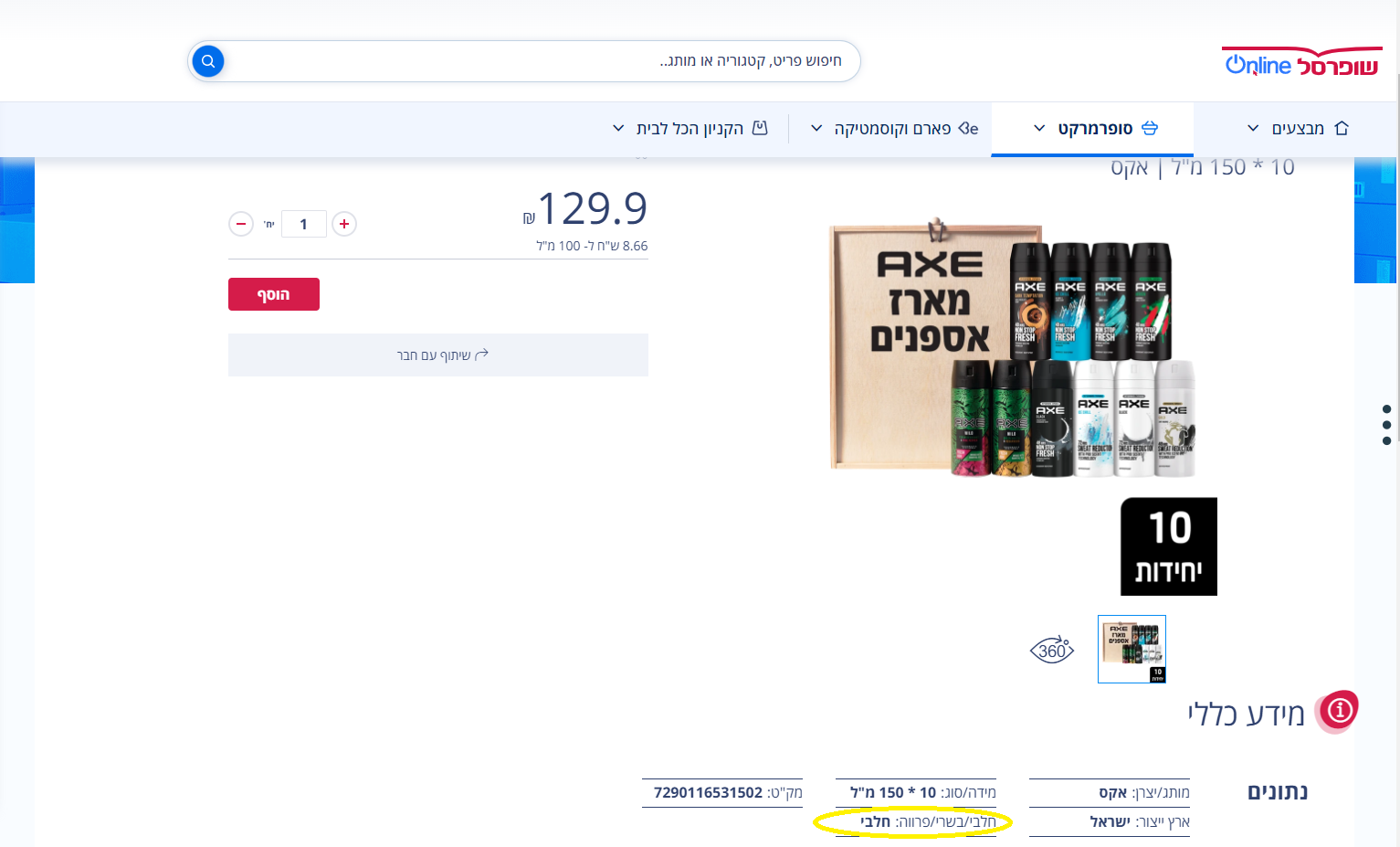Expand the סופרמרקט dropdown chevron

coord(1038,128)
